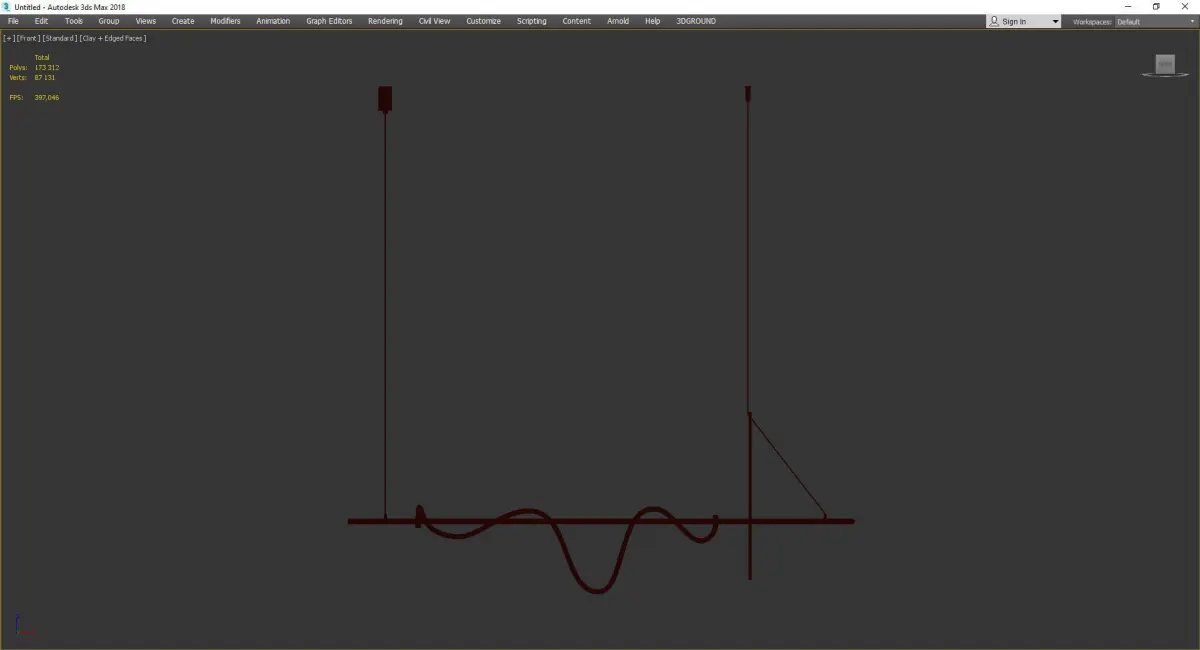Screen dimensions: 1200x650
Task: Open the Edit menu
Action: pos(41,21)
